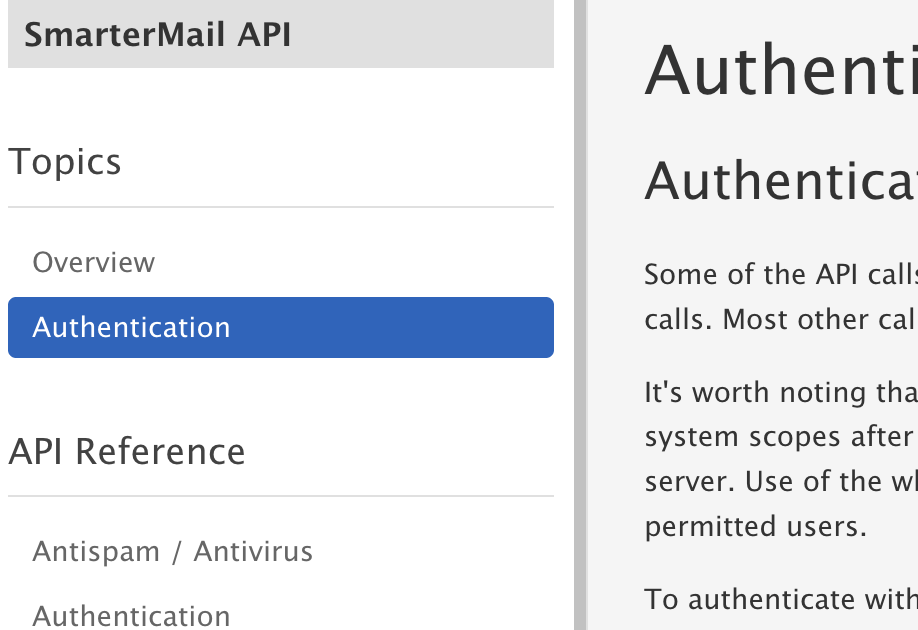Select the highlighted Authentication topic

280,327
